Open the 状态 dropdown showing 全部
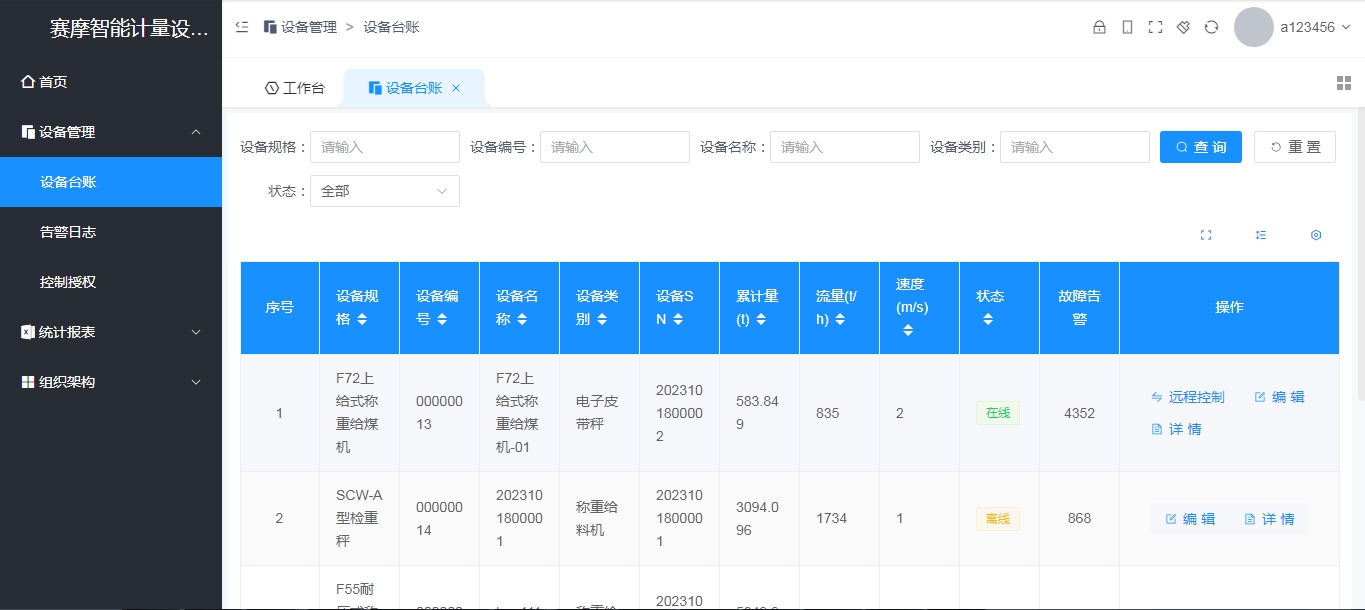This screenshot has height=610, width=1365. [x=385, y=190]
